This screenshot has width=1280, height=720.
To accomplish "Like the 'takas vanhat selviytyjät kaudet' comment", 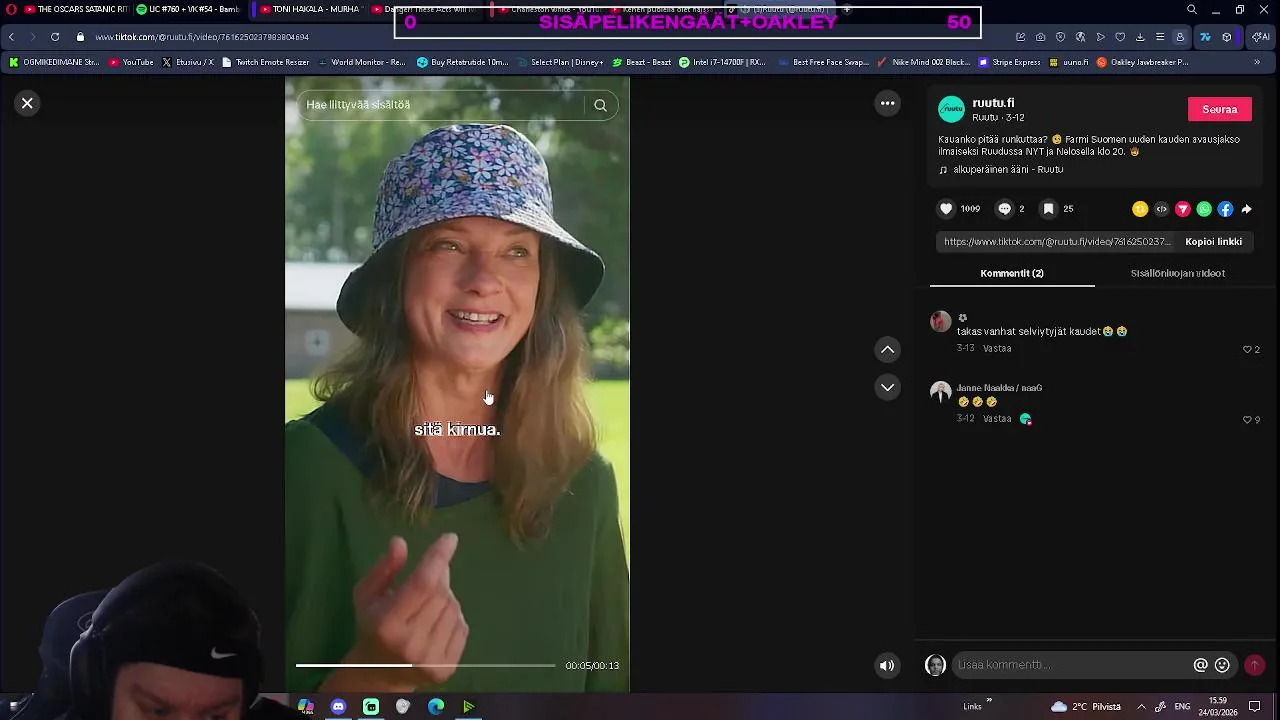I will (1247, 350).
